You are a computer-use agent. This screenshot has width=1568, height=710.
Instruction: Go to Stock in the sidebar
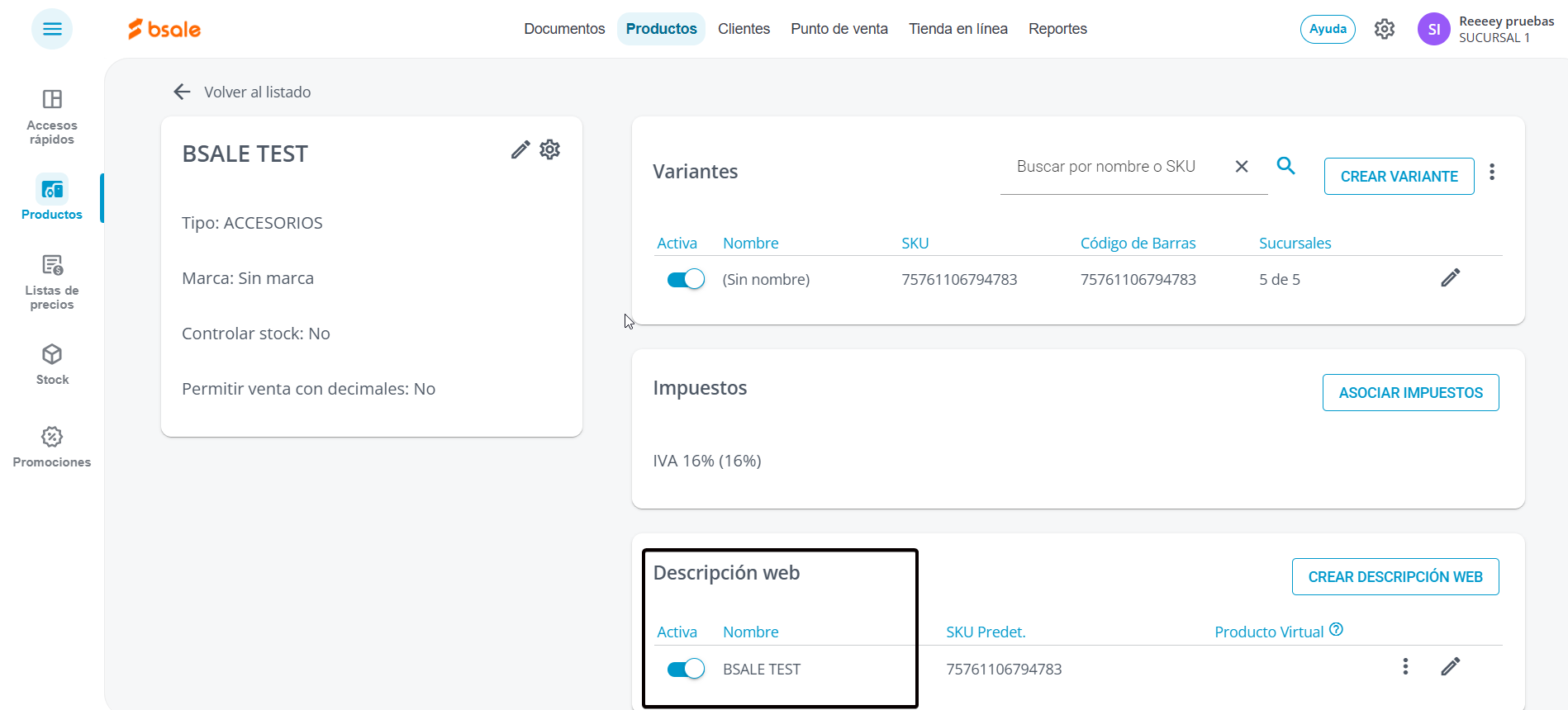coord(52,364)
